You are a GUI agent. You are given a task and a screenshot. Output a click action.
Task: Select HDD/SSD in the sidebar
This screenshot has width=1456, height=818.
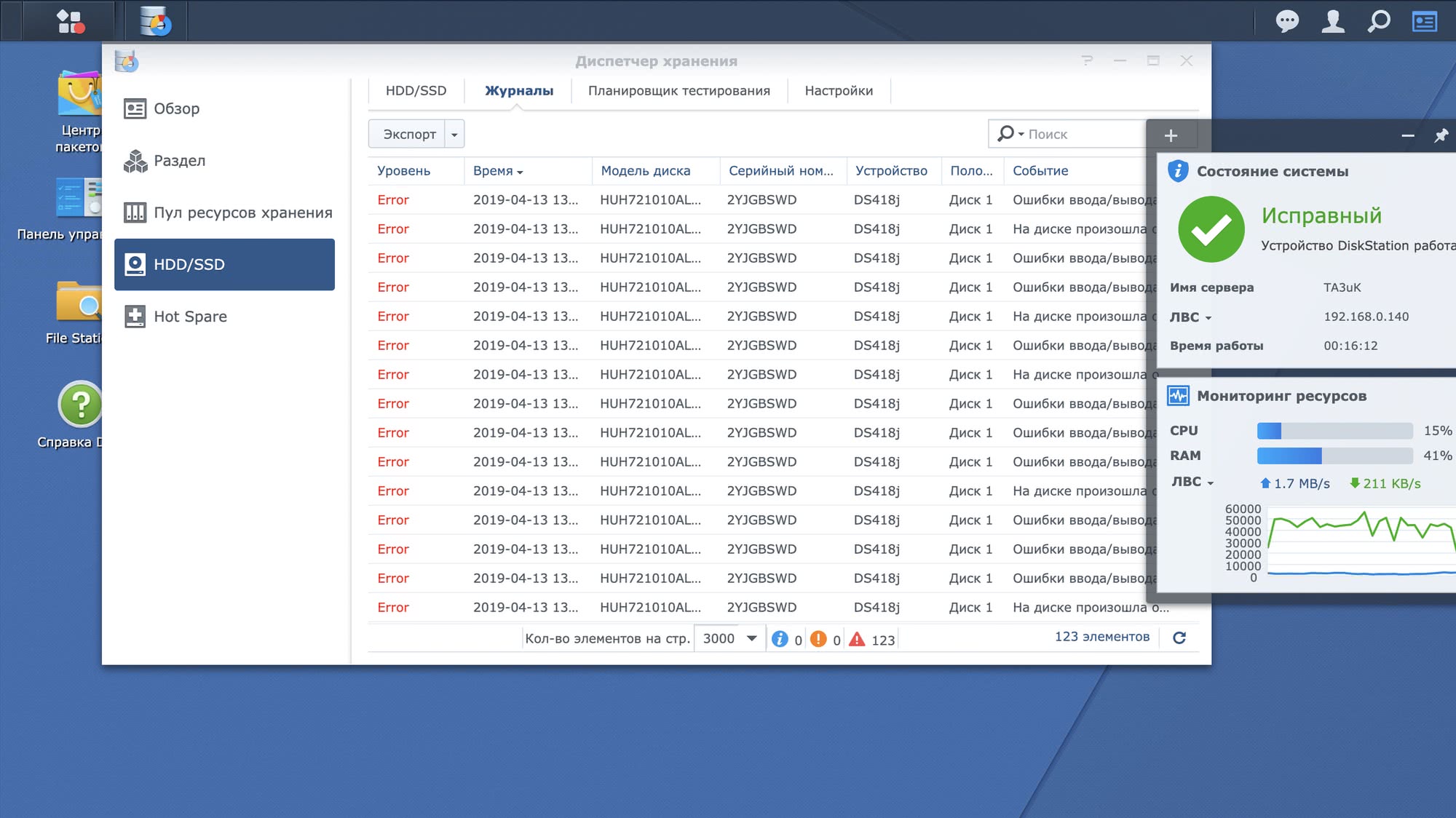[x=224, y=264]
